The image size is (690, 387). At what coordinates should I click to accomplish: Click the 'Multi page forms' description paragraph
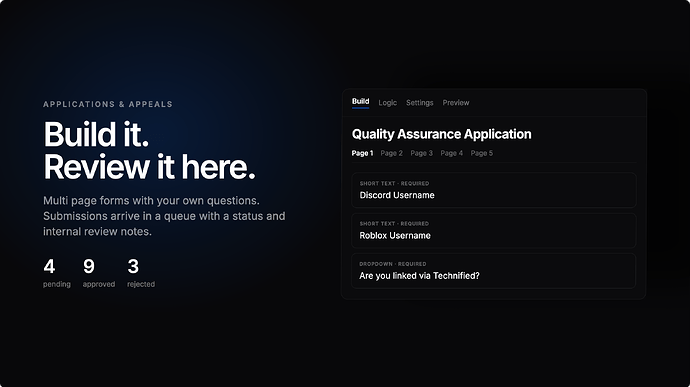[x=164, y=216]
